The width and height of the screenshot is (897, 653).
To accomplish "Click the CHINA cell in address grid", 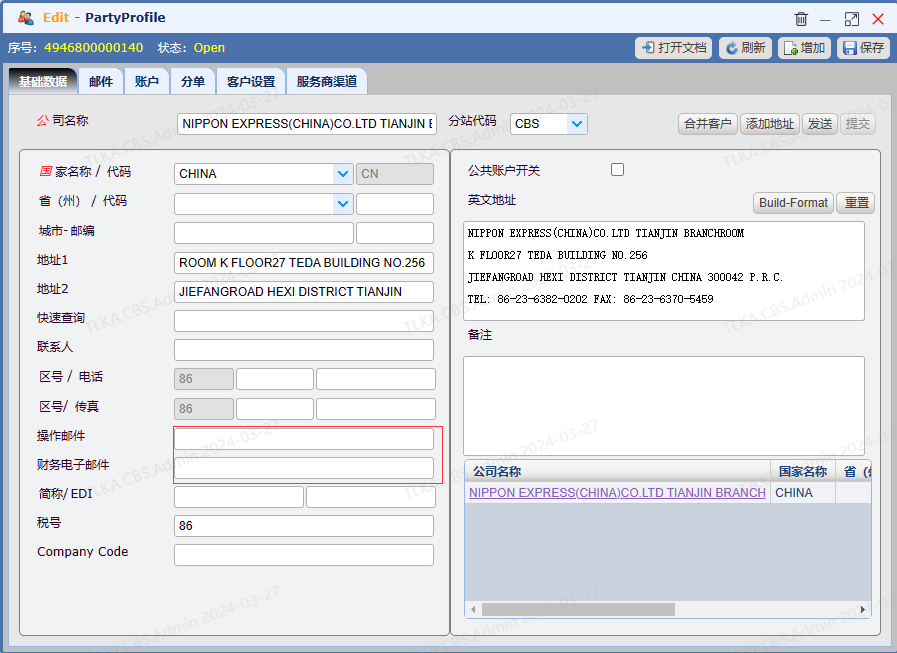I will click(803, 493).
